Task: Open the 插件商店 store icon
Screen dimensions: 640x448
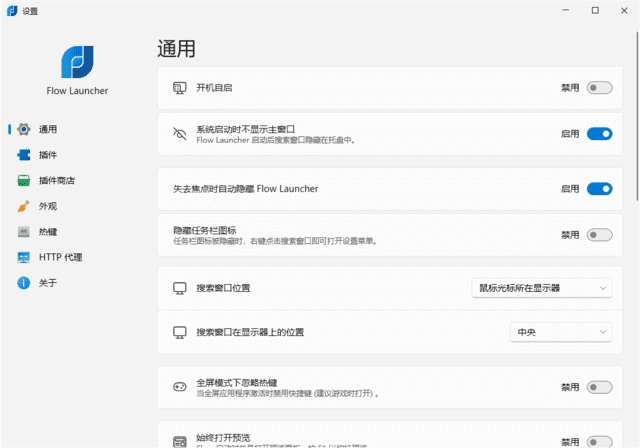Action: [24, 181]
